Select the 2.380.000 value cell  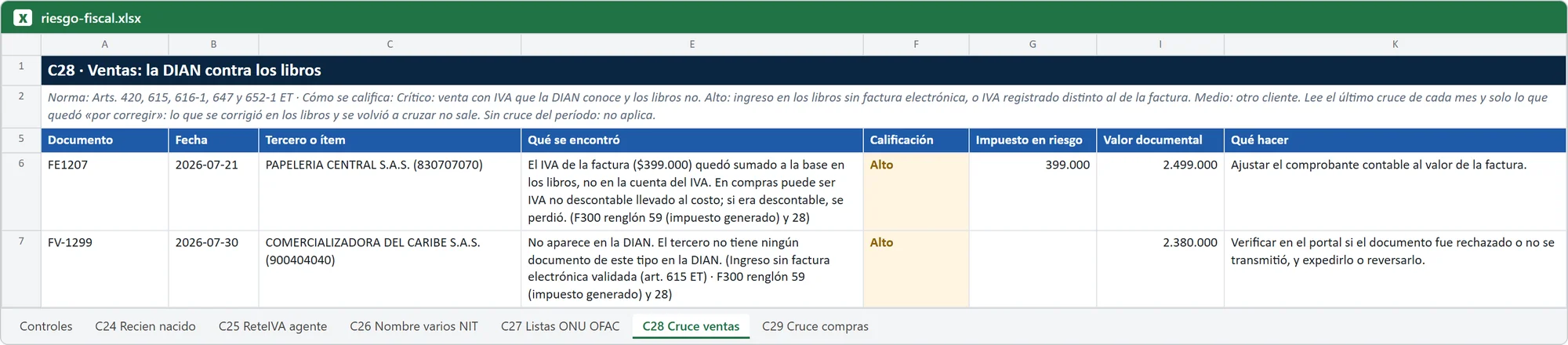[1160, 268]
